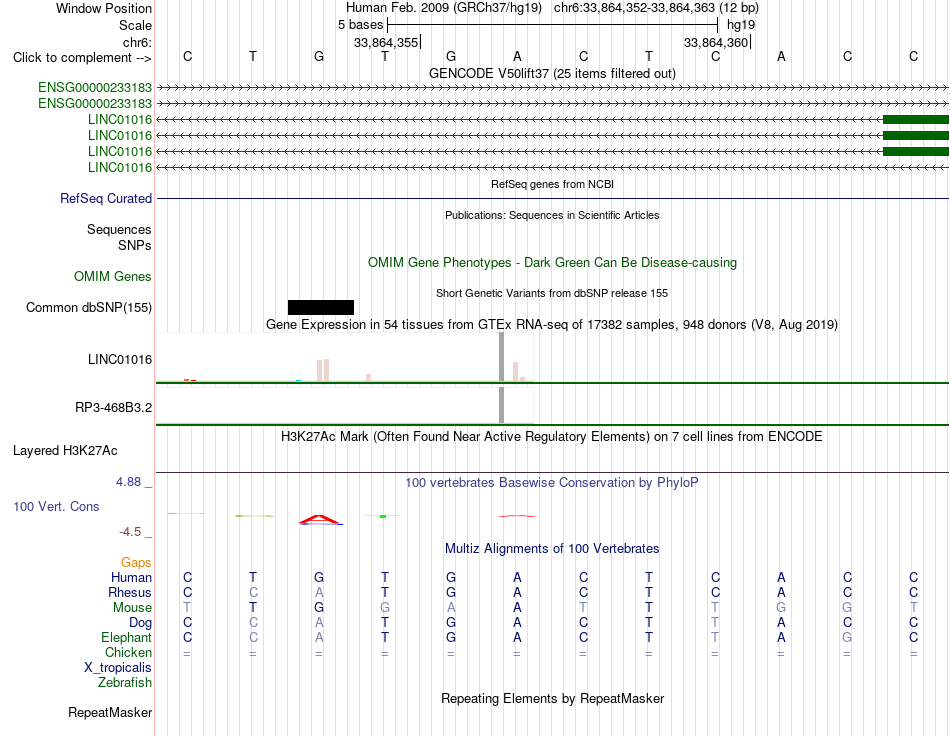Screen dimensions: 950x736
Task: Select the Human species label
Action: point(131,577)
